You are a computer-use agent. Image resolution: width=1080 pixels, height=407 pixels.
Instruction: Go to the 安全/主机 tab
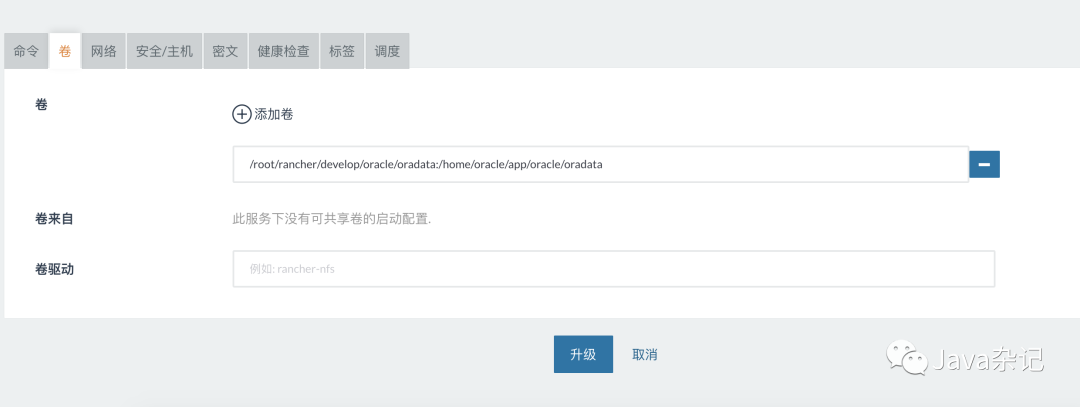point(165,51)
